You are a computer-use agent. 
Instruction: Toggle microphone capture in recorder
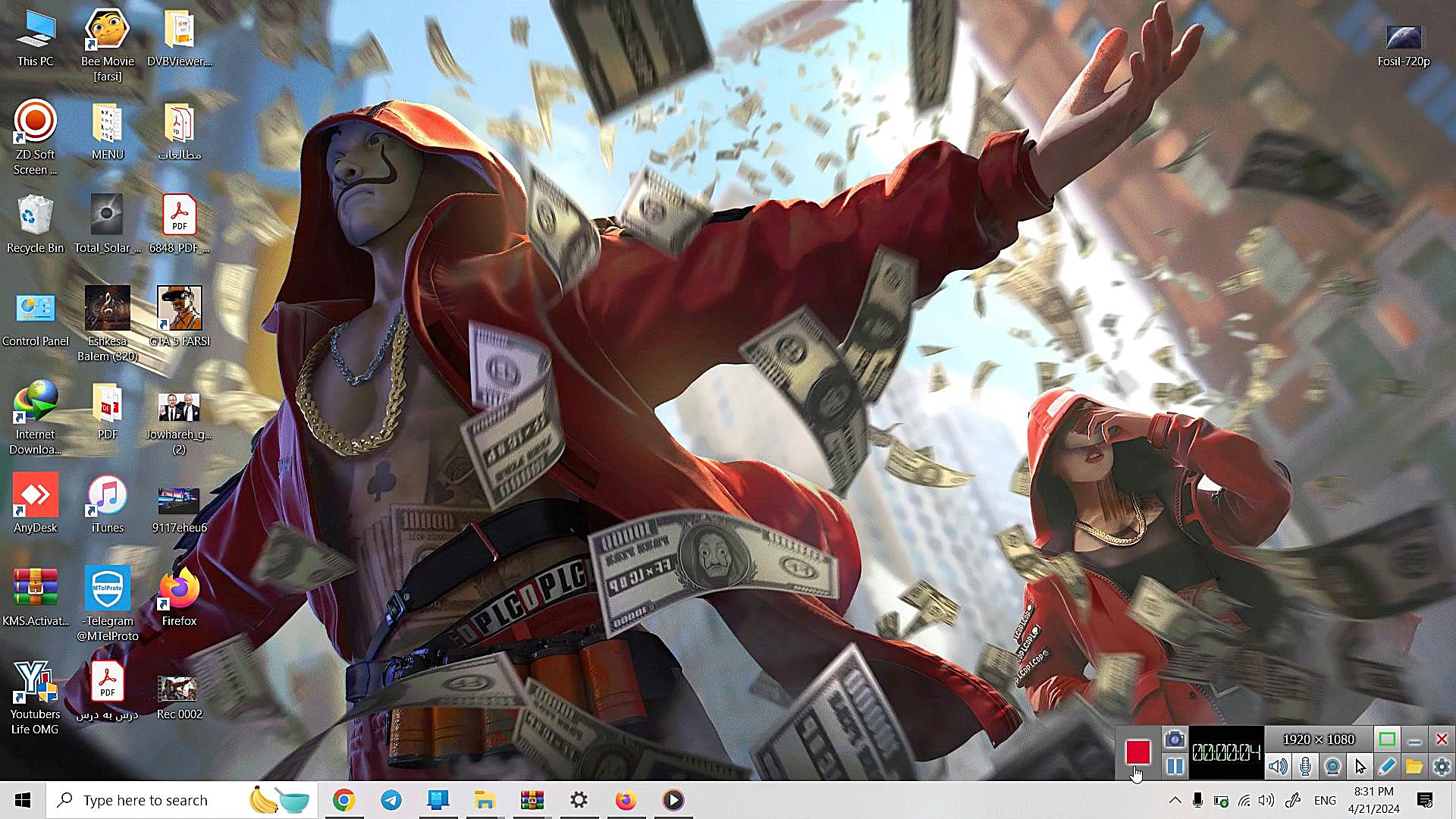[x=1305, y=767]
